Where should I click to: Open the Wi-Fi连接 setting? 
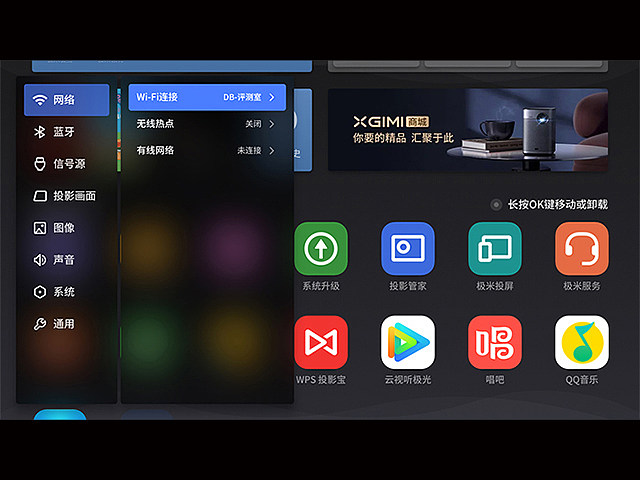tap(207, 97)
